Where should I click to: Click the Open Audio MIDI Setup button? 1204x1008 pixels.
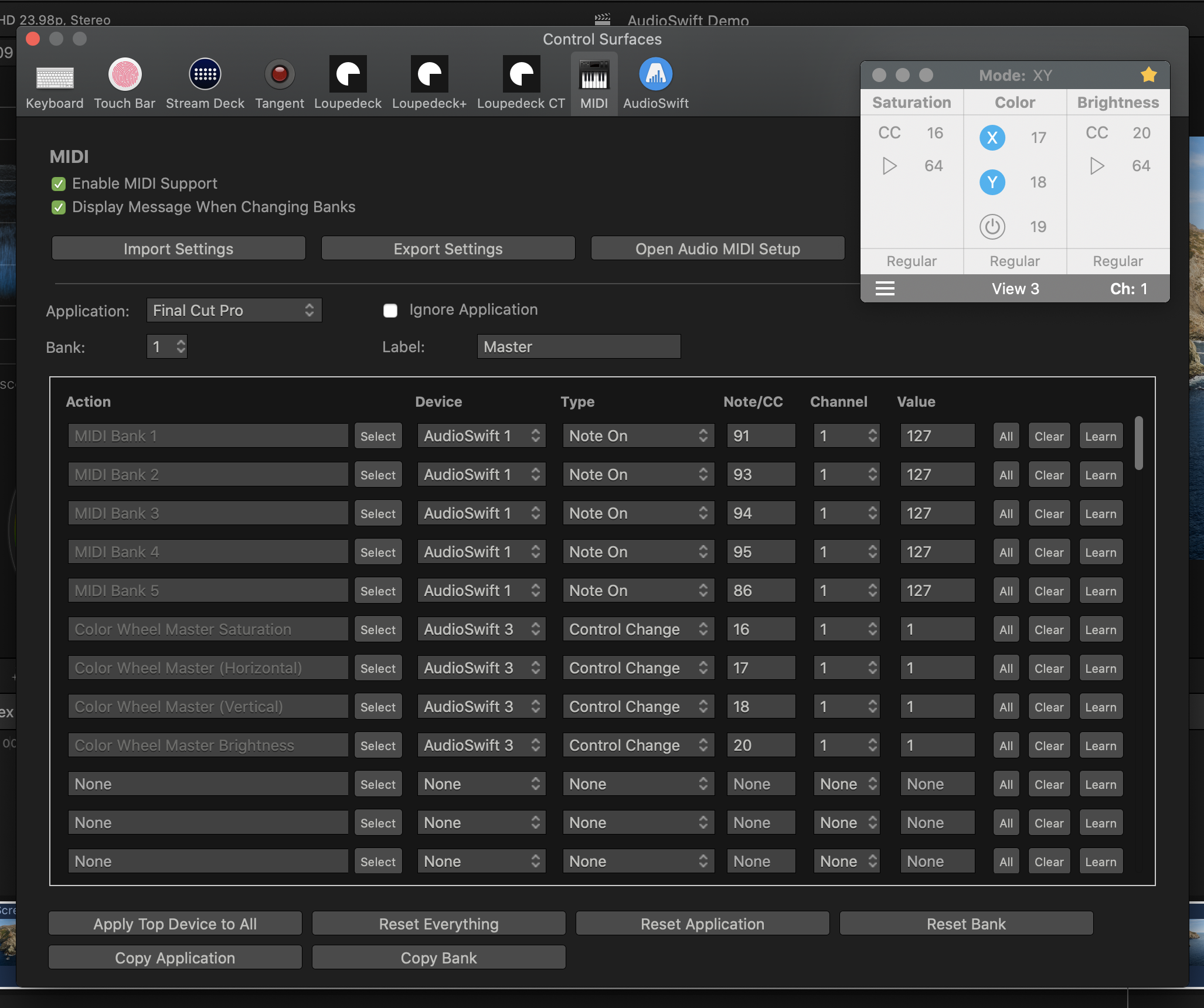click(717, 248)
